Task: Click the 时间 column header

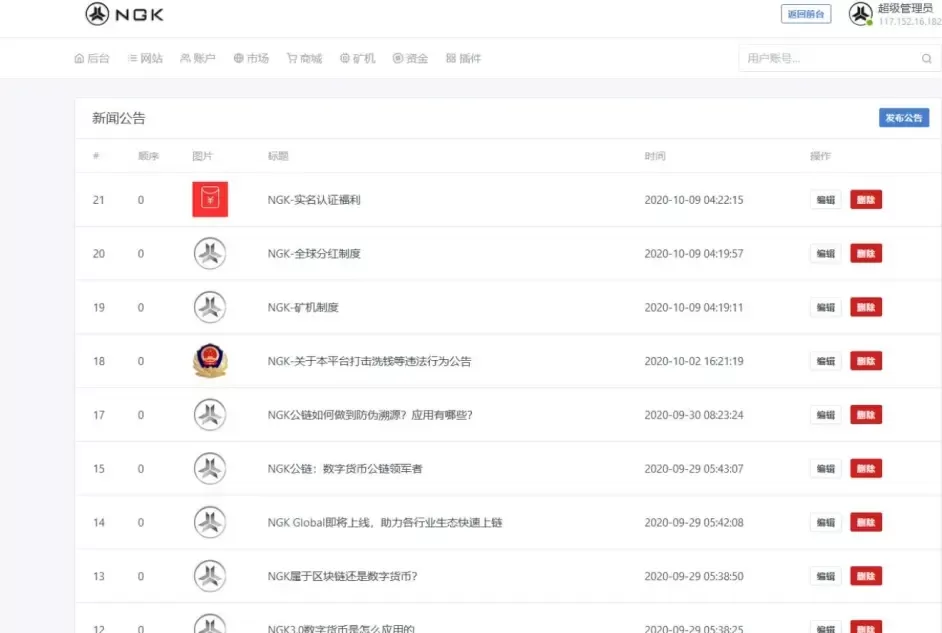Action: pos(655,156)
